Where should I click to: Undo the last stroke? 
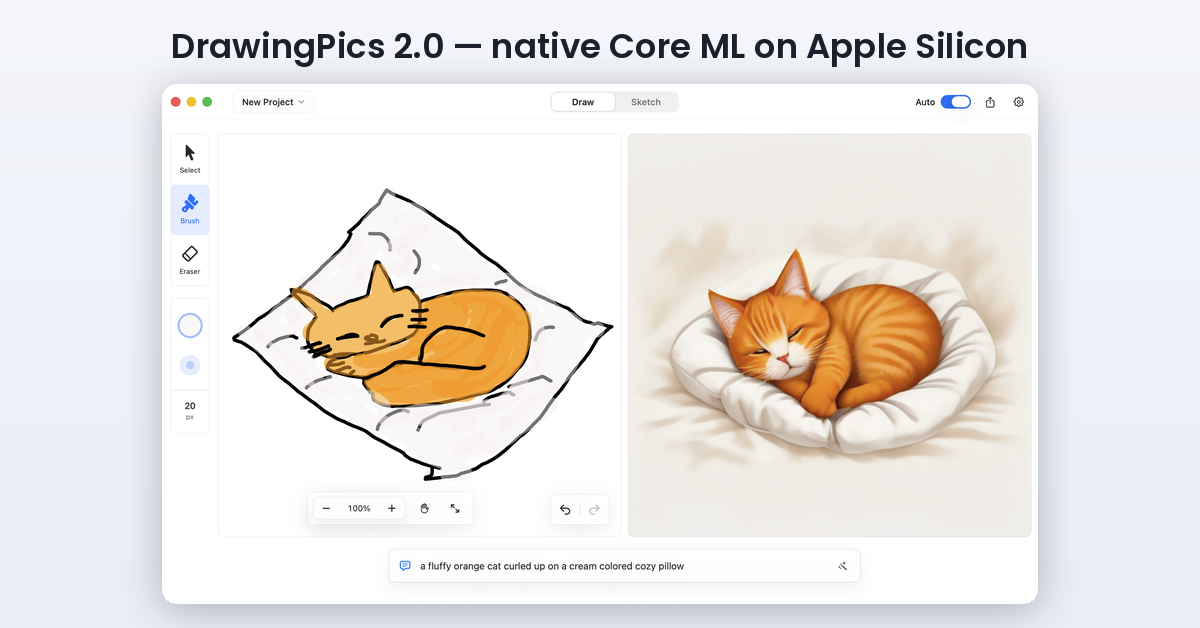(565, 509)
